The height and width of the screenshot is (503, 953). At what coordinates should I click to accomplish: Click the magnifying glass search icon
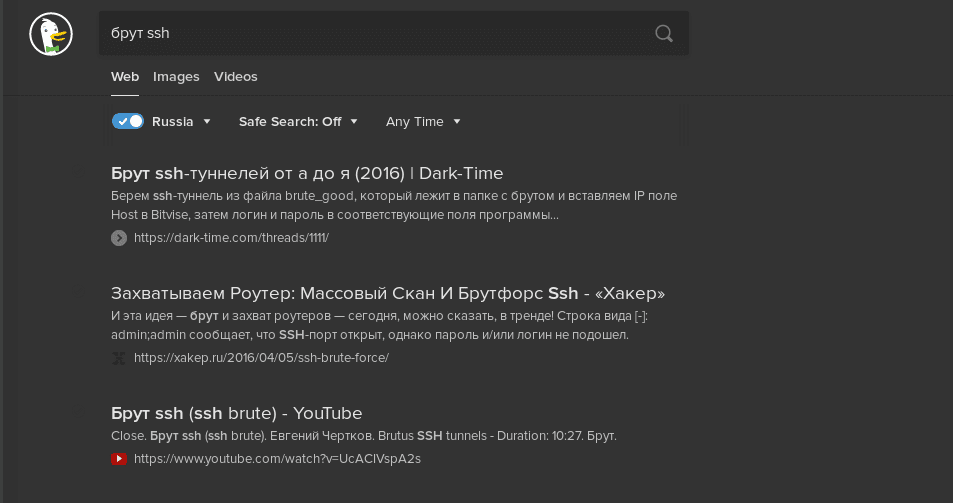click(664, 33)
